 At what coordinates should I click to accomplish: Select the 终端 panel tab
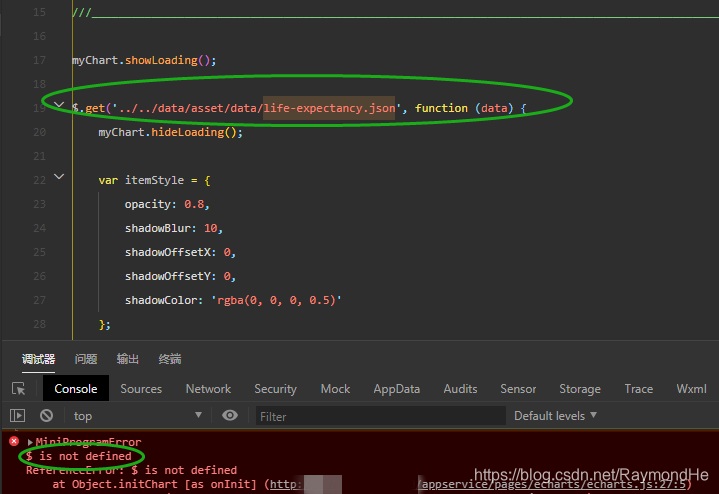[x=170, y=359]
